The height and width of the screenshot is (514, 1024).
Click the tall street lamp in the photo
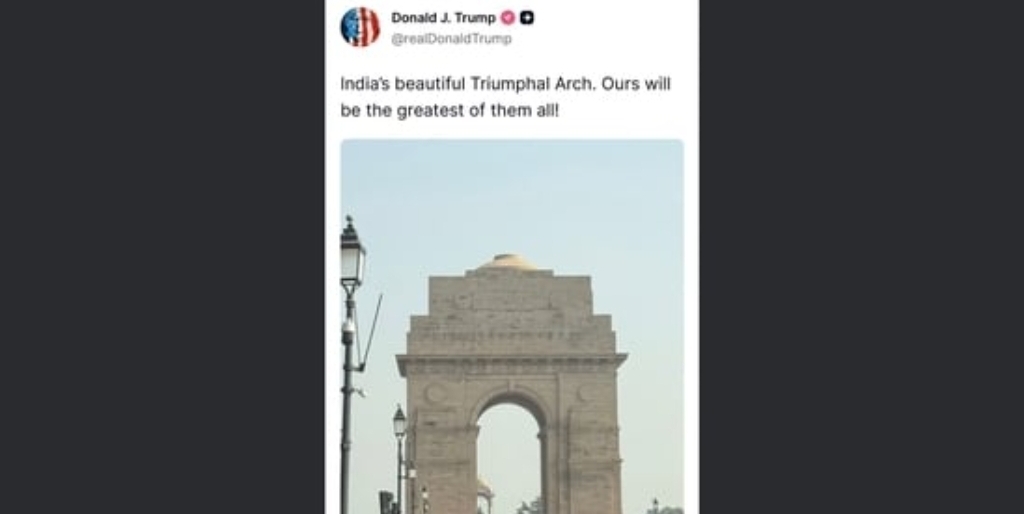[x=352, y=366]
